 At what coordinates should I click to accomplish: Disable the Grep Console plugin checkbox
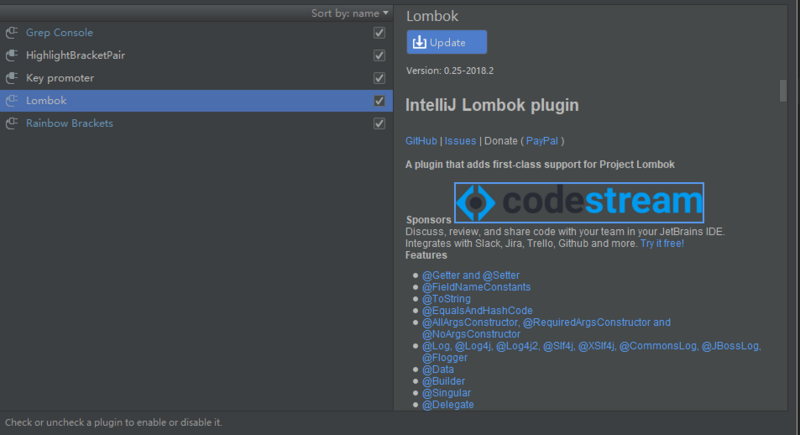[379, 33]
